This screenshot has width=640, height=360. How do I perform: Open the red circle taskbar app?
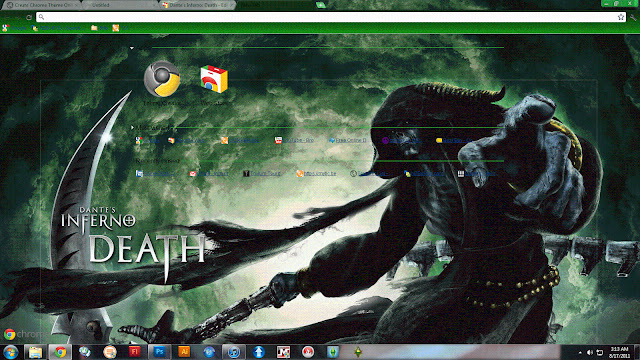pos(308,352)
